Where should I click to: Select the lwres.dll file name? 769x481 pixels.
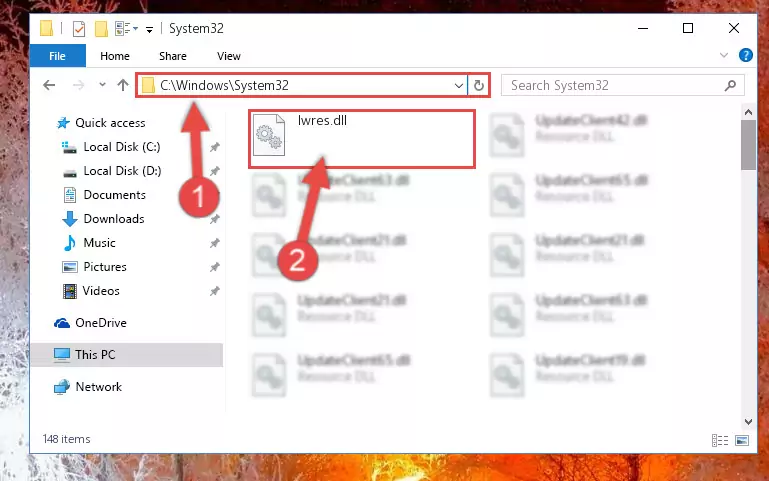322,121
